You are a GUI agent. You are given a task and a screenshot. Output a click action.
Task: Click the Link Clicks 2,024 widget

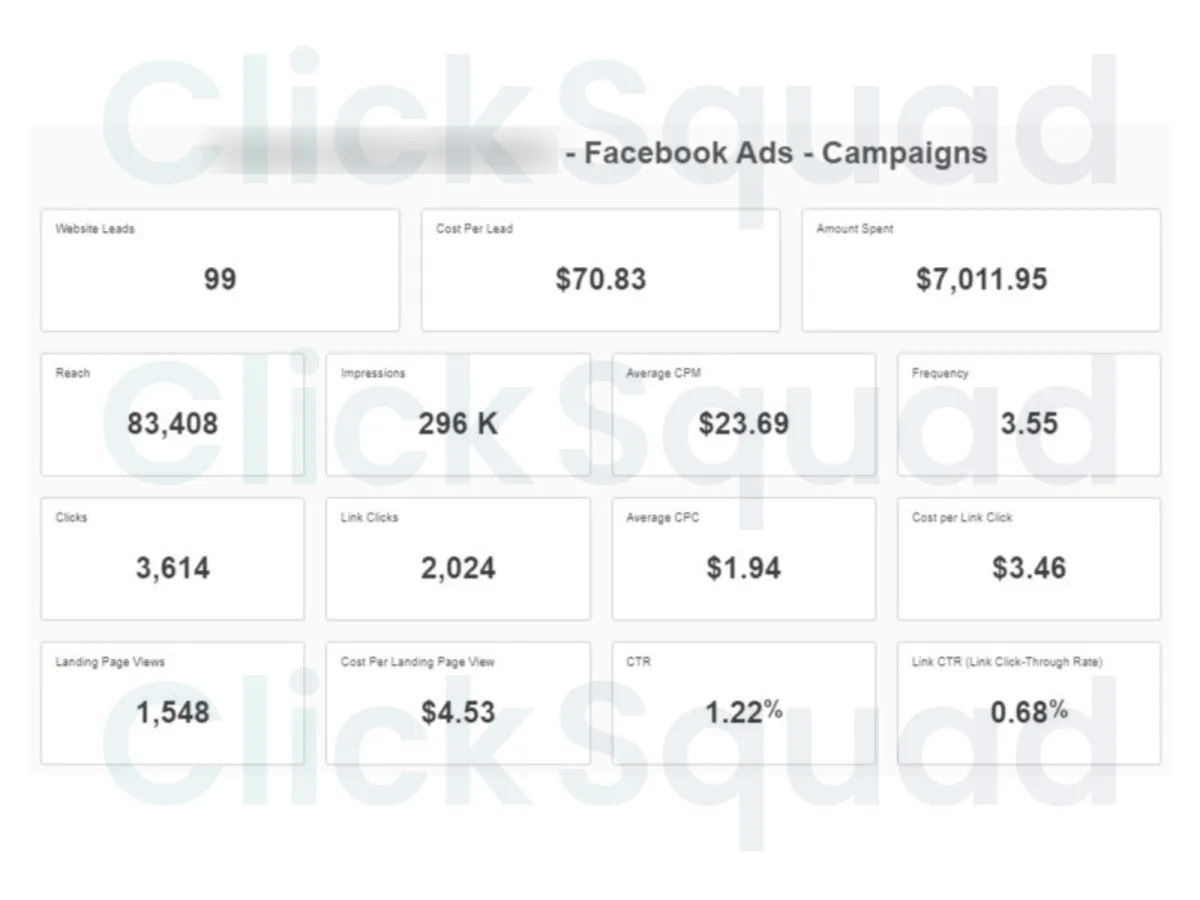pos(458,559)
